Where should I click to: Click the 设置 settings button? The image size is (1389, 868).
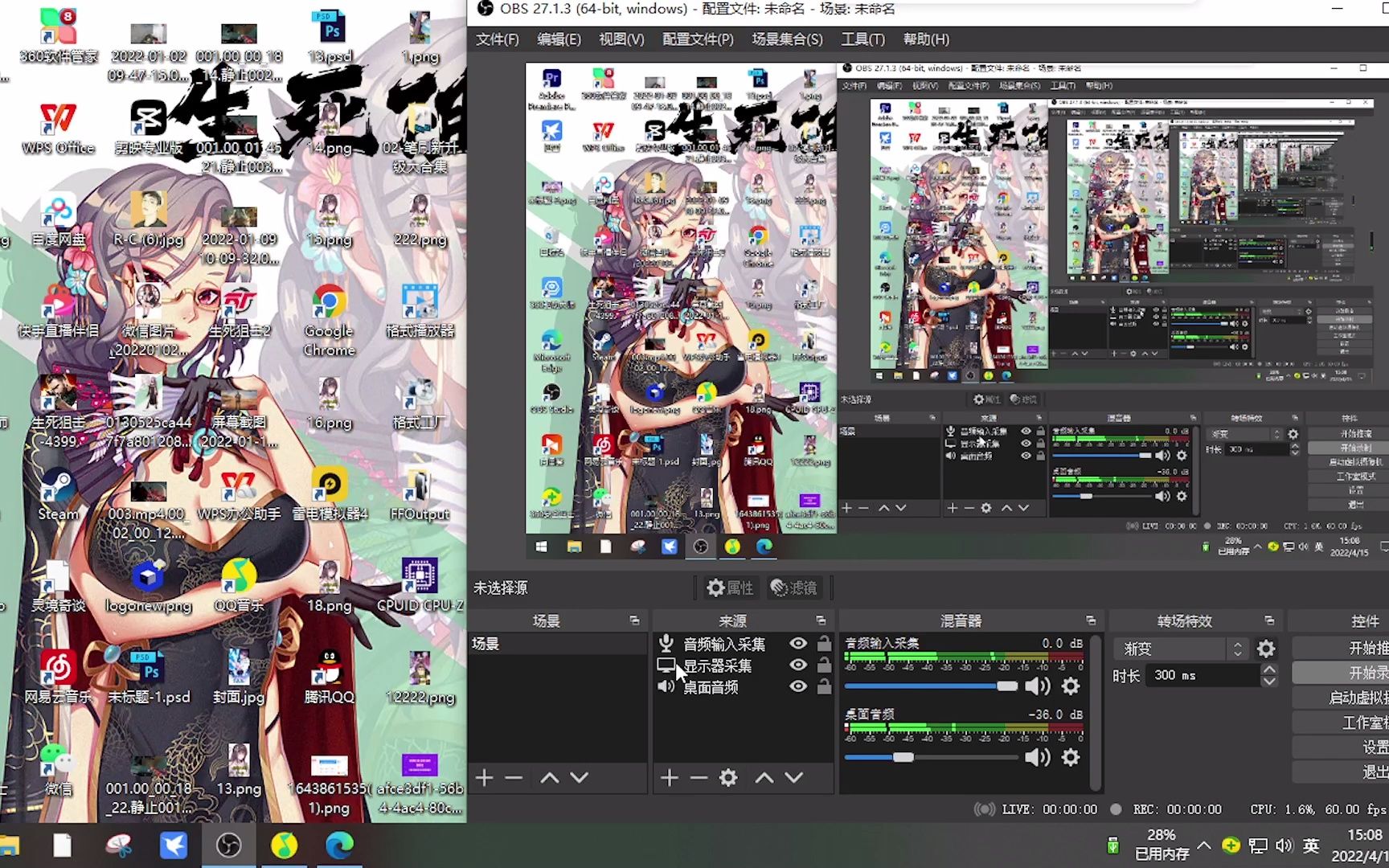pyautogui.click(x=1341, y=747)
